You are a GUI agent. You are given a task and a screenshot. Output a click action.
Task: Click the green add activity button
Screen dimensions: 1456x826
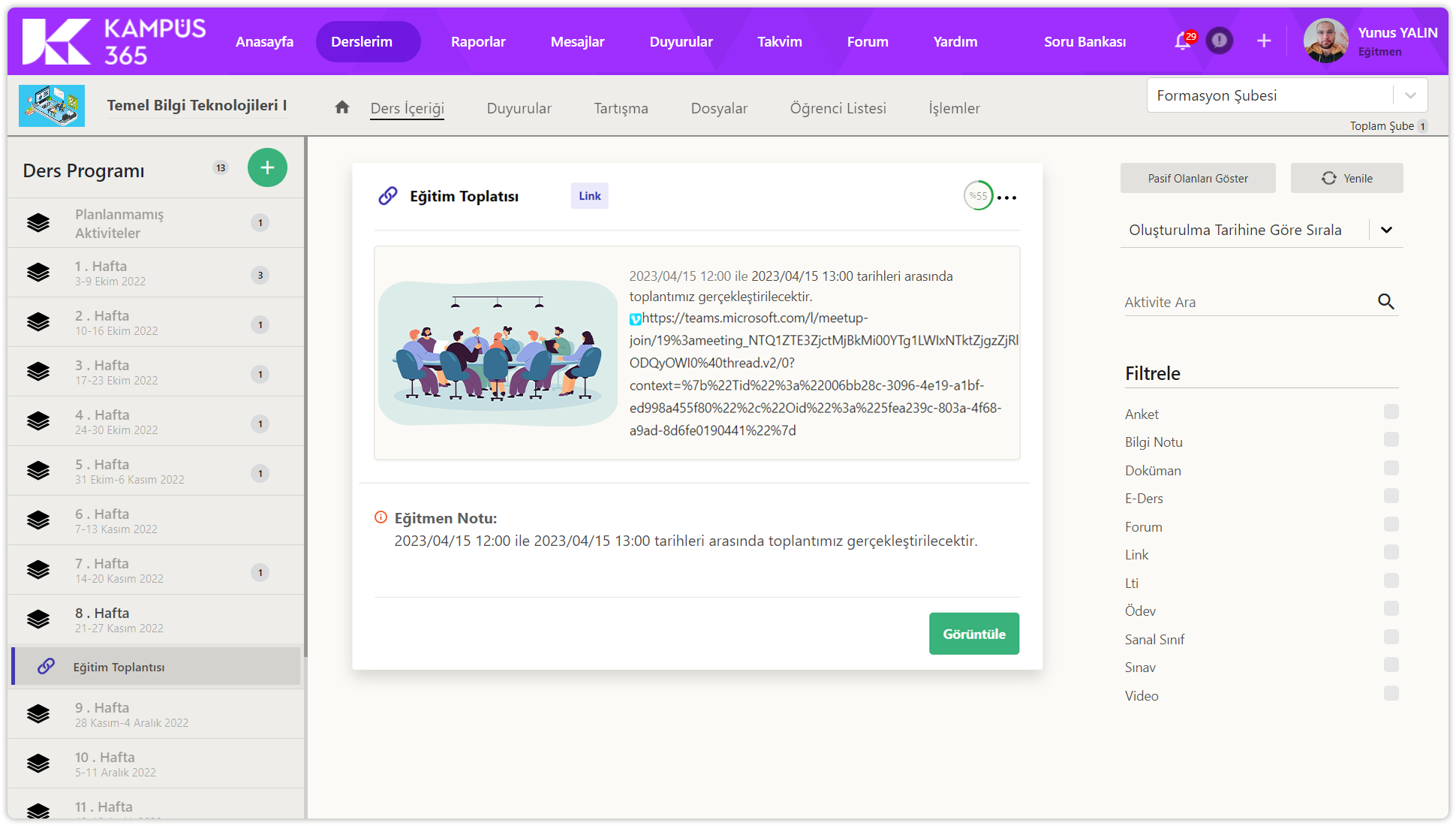(x=267, y=167)
